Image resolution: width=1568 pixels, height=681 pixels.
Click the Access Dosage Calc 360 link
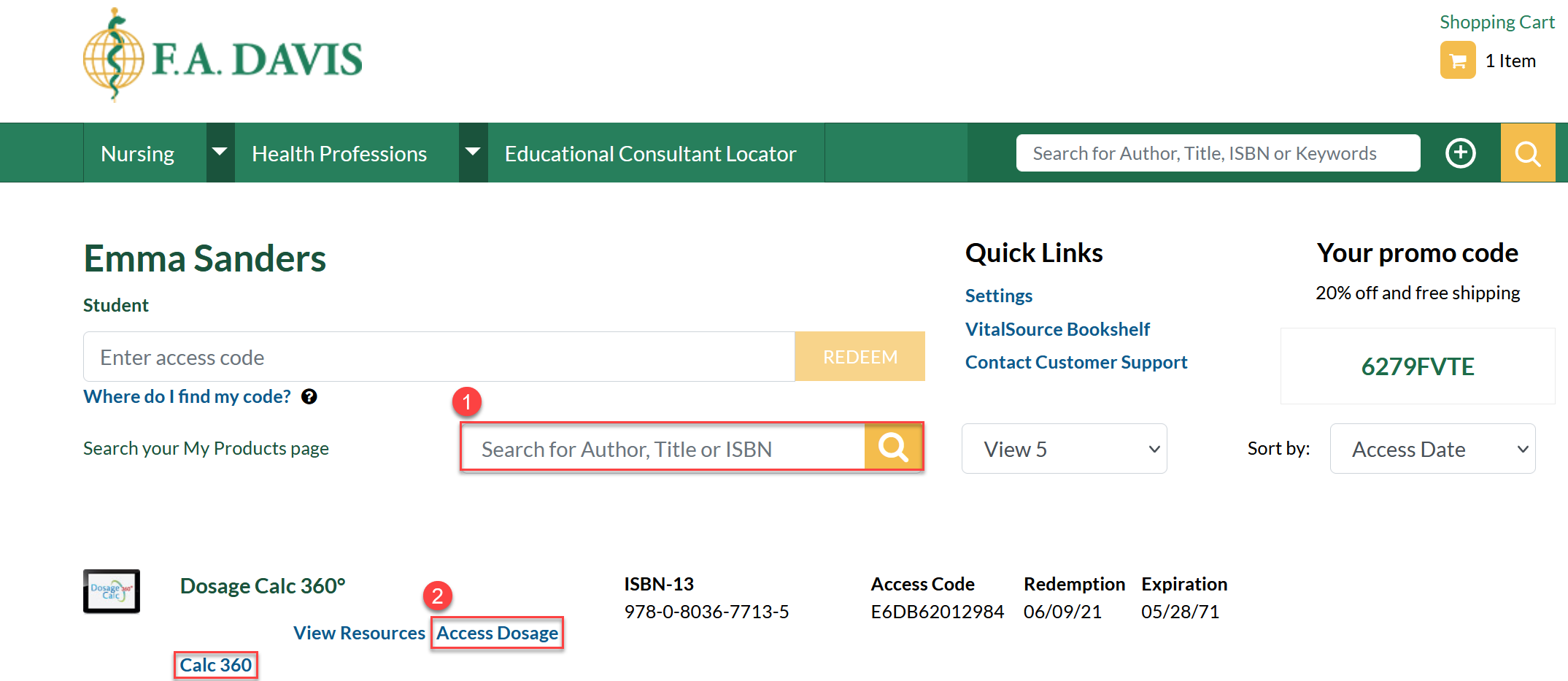click(497, 633)
